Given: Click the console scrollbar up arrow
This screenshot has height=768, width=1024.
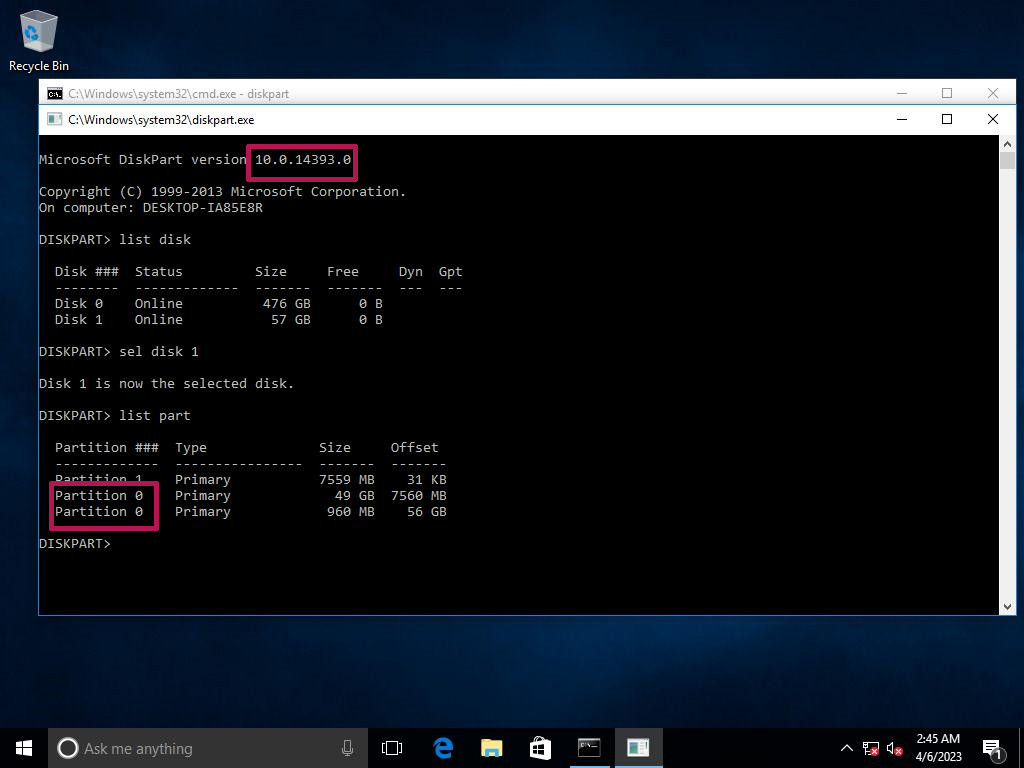Looking at the screenshot, I should [1007, 145].
